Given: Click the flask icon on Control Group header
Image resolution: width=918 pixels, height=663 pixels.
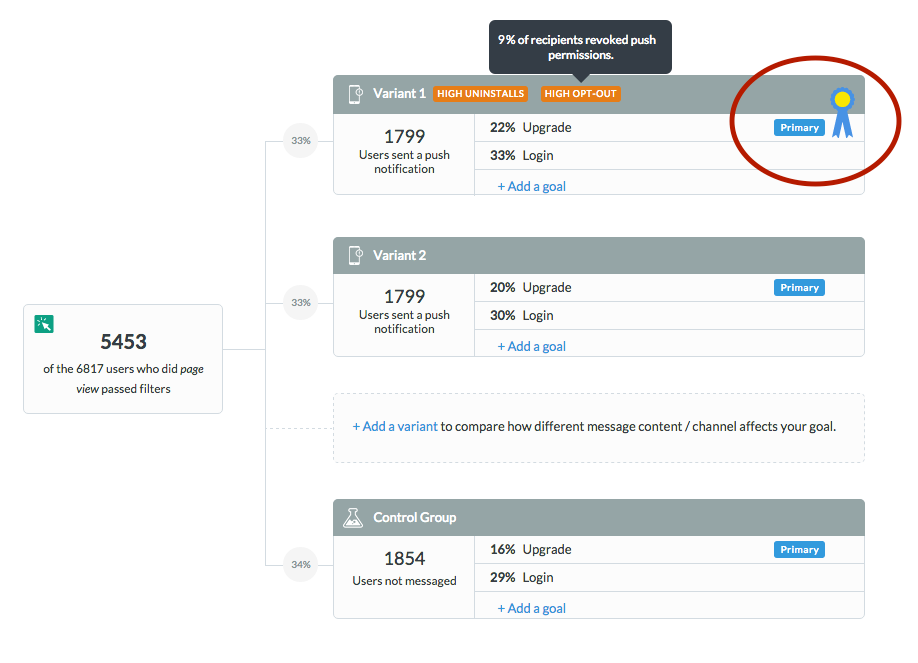Looking at the screenshot, I should tap(354, 517).
